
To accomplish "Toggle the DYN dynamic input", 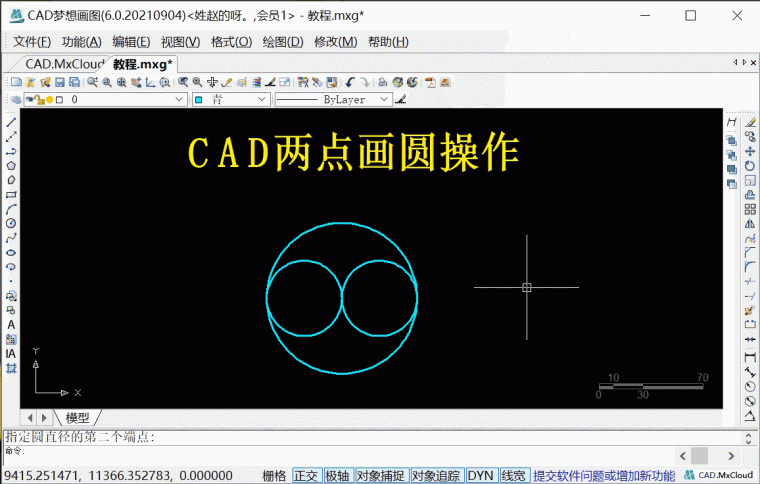I will click(480, 476).
